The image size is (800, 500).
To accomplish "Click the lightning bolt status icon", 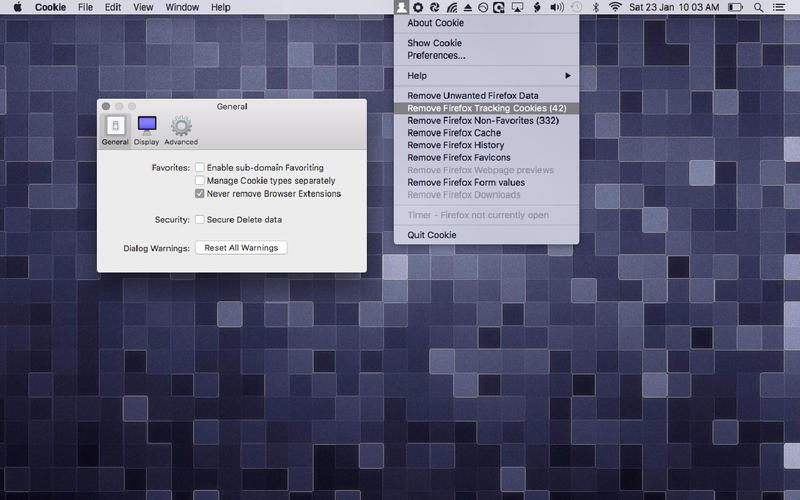I will coord(537,7).
